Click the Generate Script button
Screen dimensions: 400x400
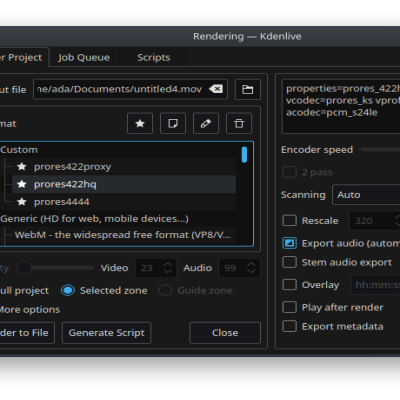click(x=106, y=333)
